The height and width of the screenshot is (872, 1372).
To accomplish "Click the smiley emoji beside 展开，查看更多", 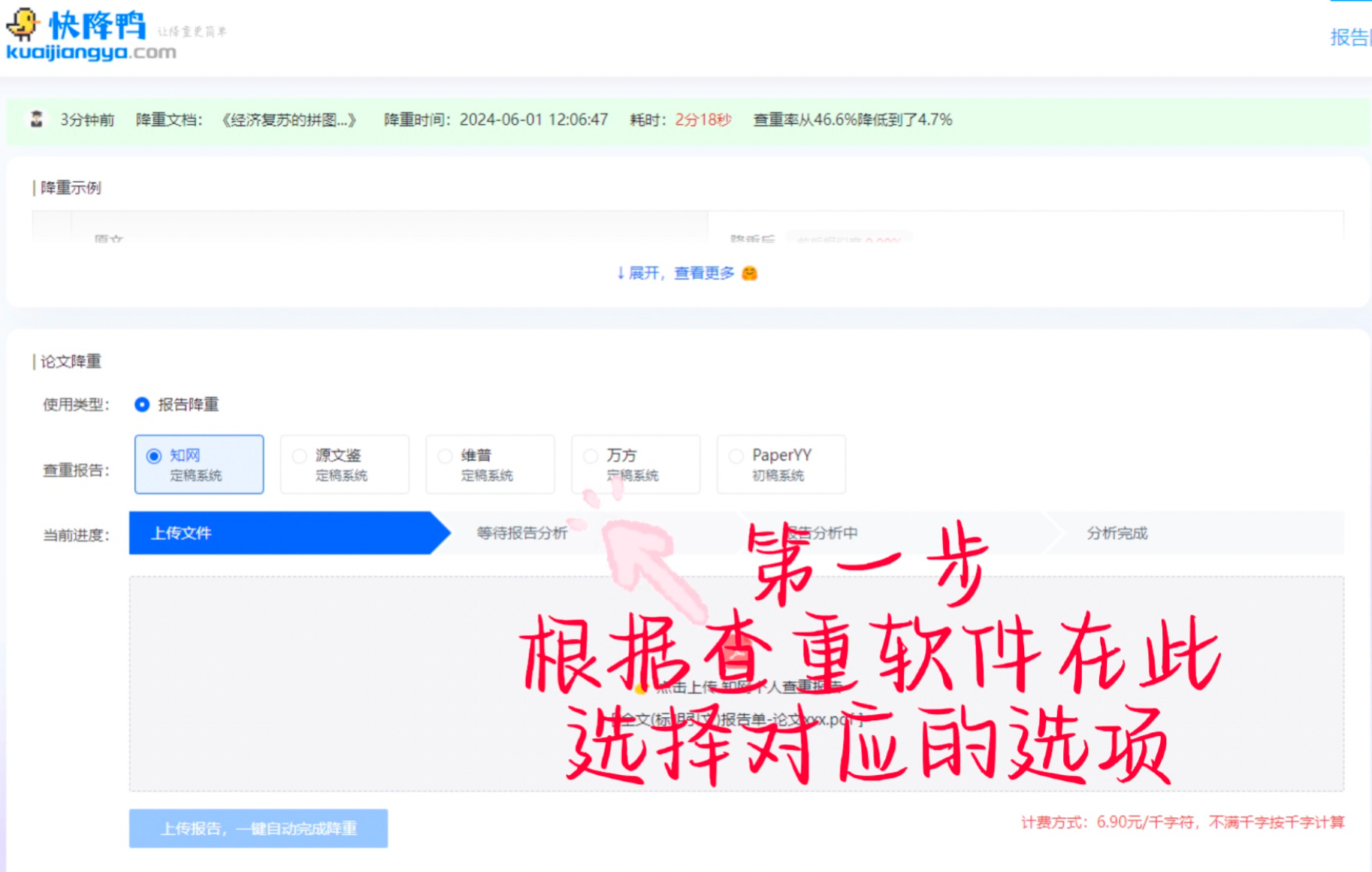I will coord(751,273).
